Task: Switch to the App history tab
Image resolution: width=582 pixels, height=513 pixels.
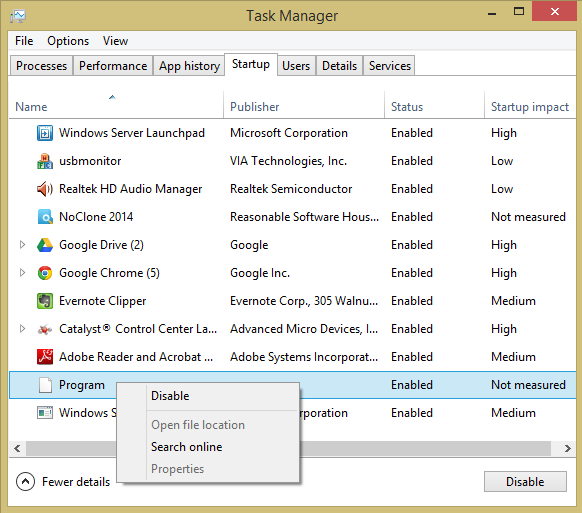Action: tap(189, 66)
